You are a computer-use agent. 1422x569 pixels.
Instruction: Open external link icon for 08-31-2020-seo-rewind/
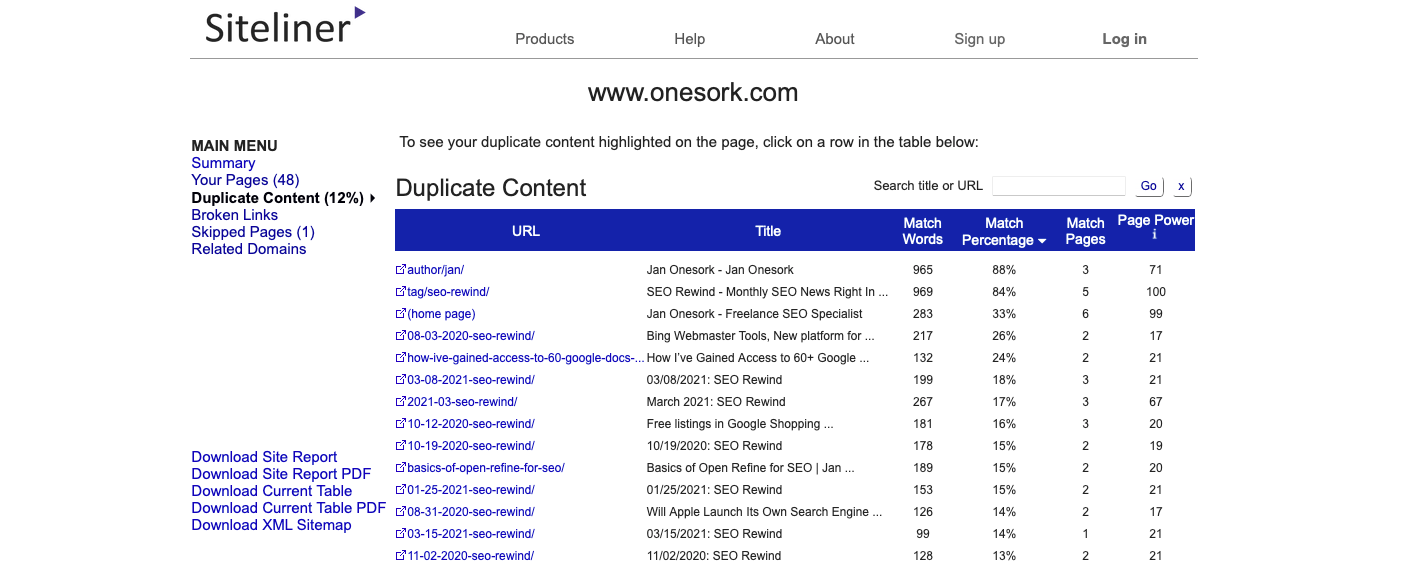401,512
